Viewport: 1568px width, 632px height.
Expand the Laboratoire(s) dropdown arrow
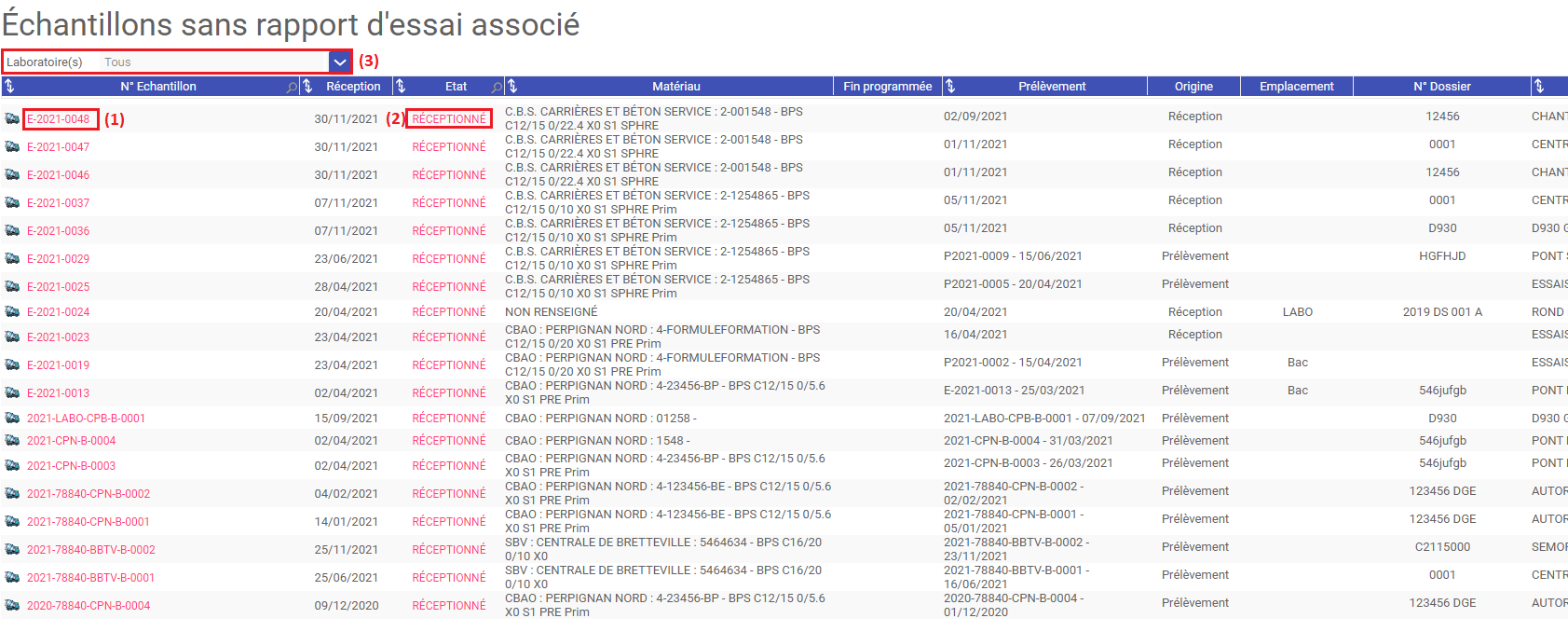point(340,62)
